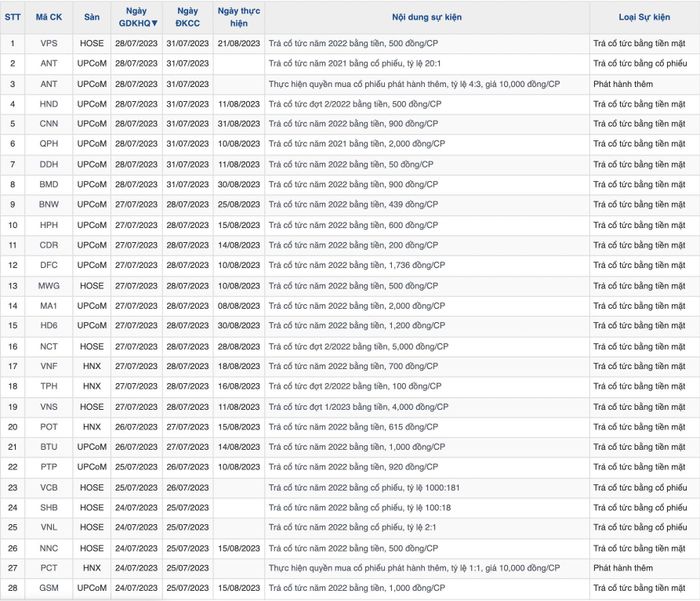
Task: Select stock code DDH
Action: (x=49, y=164)
